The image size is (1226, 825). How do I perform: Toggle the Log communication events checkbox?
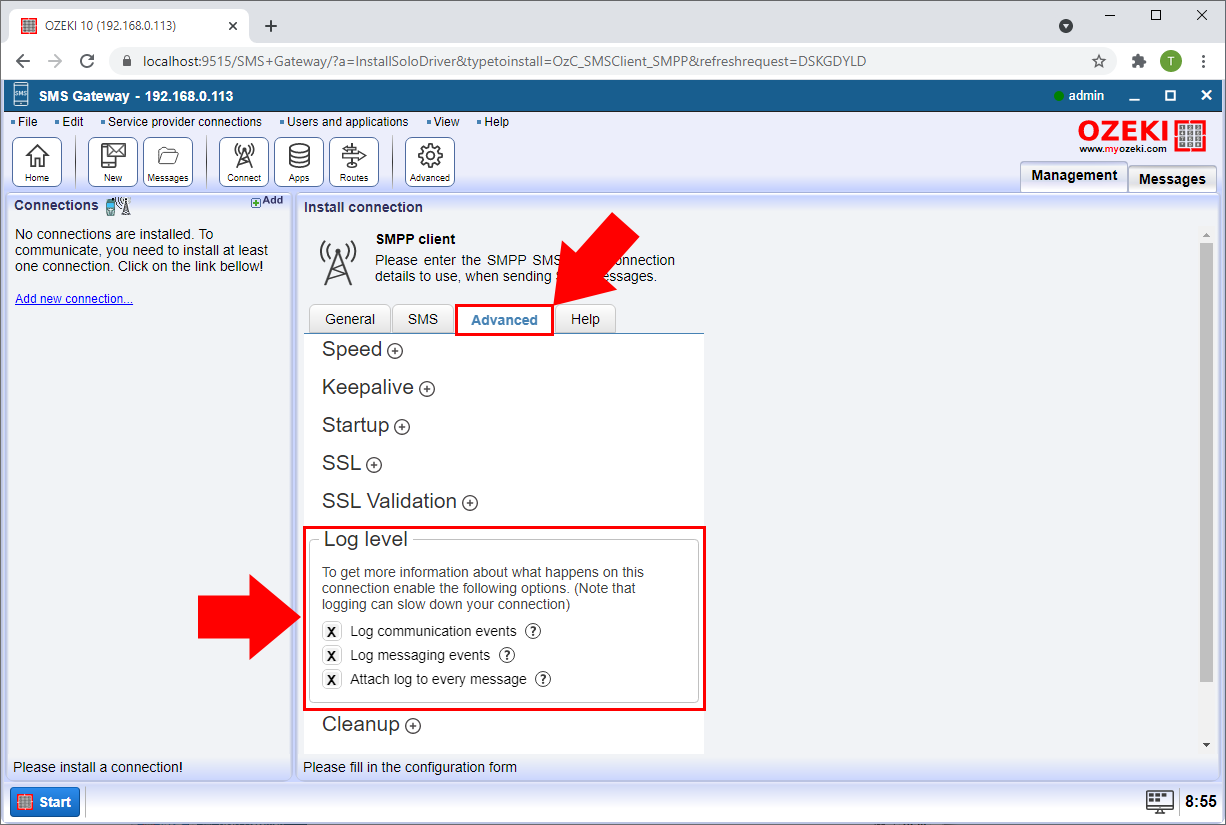coord(332,632)
